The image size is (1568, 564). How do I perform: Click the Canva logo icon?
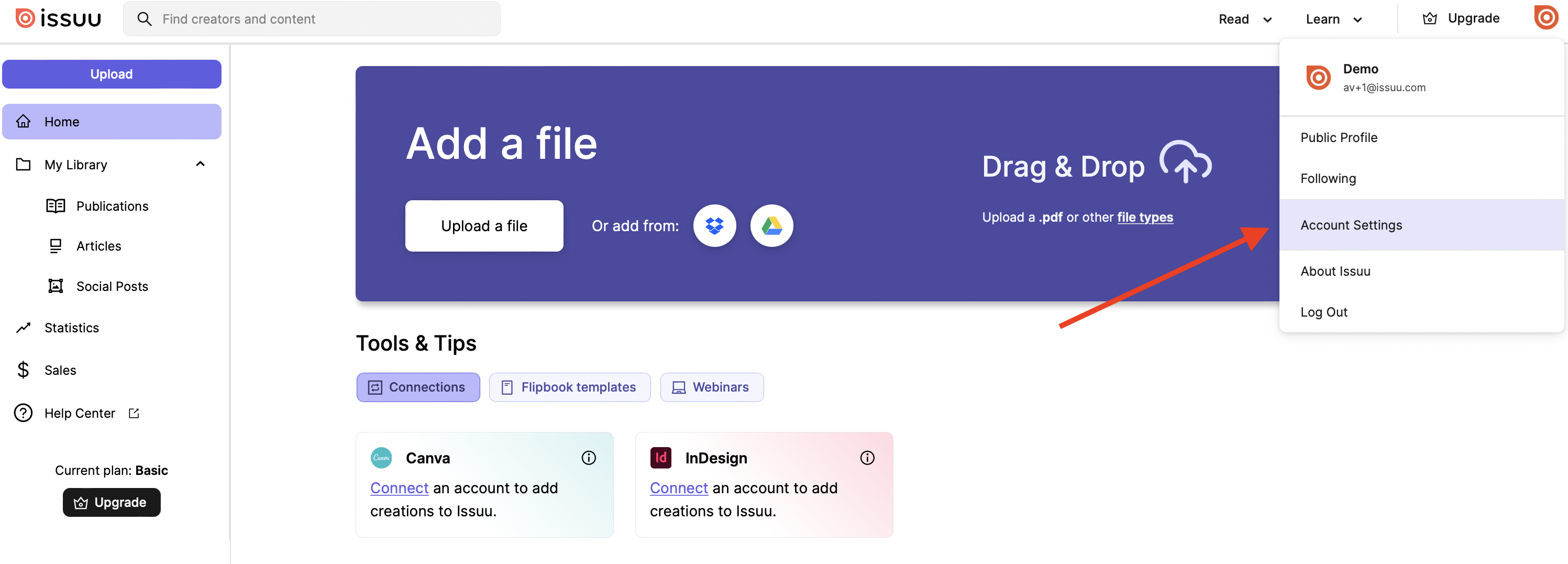pos(381,458)
